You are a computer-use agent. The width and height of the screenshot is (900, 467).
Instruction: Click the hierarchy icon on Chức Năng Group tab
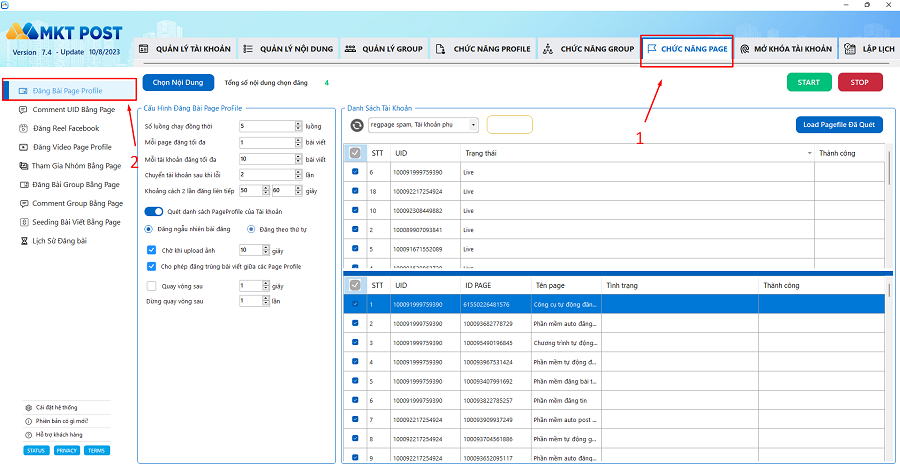[x=548, y=49]
